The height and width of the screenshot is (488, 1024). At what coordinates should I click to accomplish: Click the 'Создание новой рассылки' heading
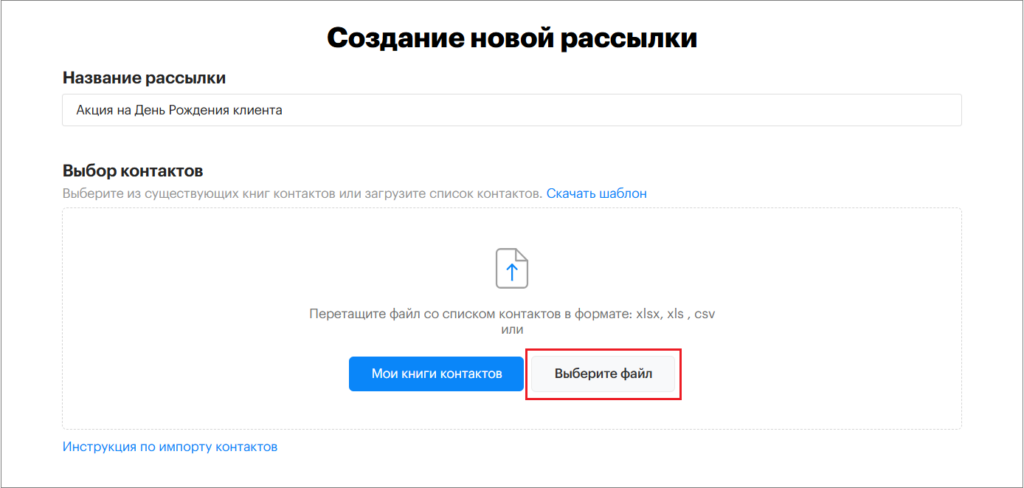pyautogui.click(x=512, y=39)
